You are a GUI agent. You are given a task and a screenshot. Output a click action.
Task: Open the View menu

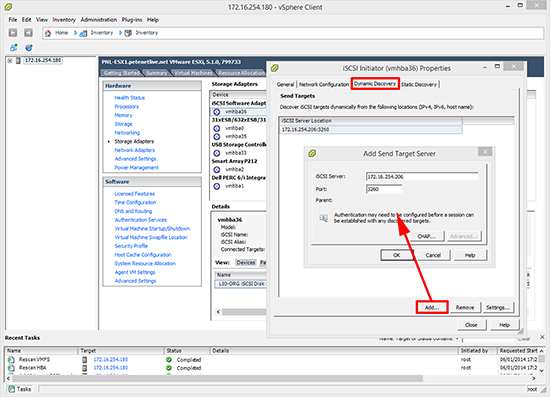click(42, 20)
